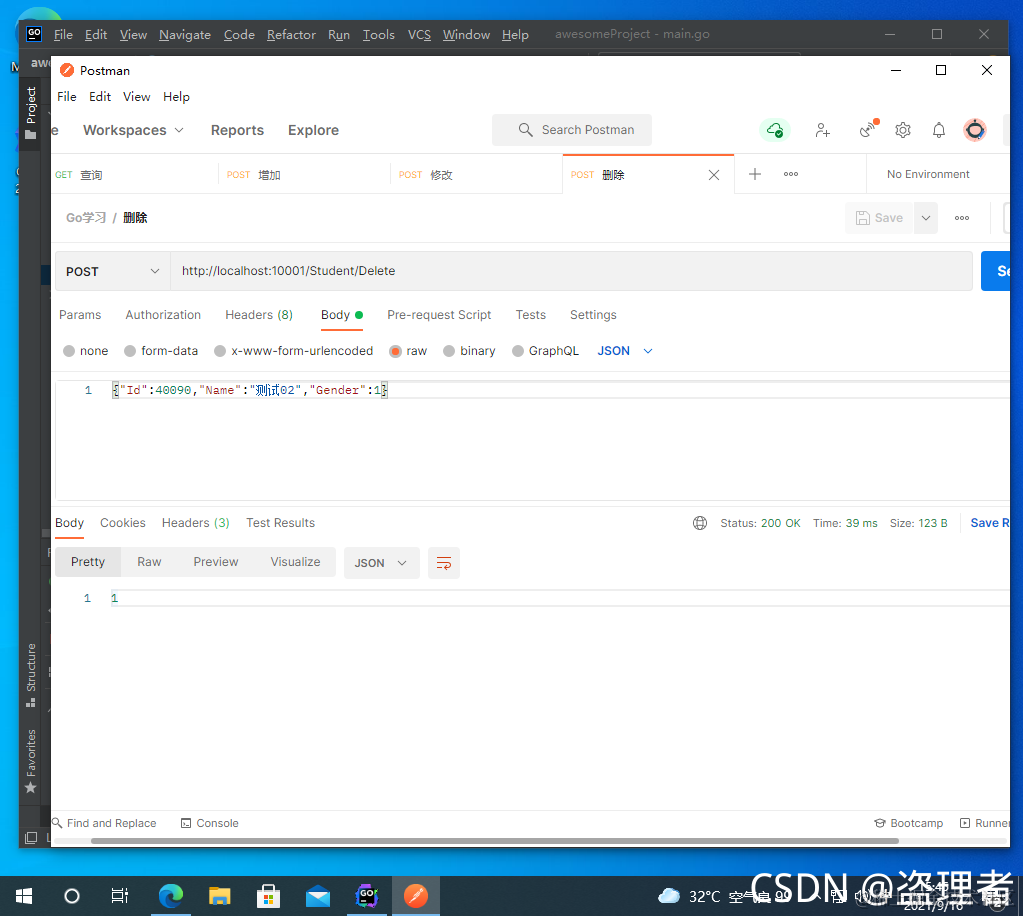The height and width of the screenshot is (916, 1023).
Task: Click the user avatar icon
Action: 975,130
